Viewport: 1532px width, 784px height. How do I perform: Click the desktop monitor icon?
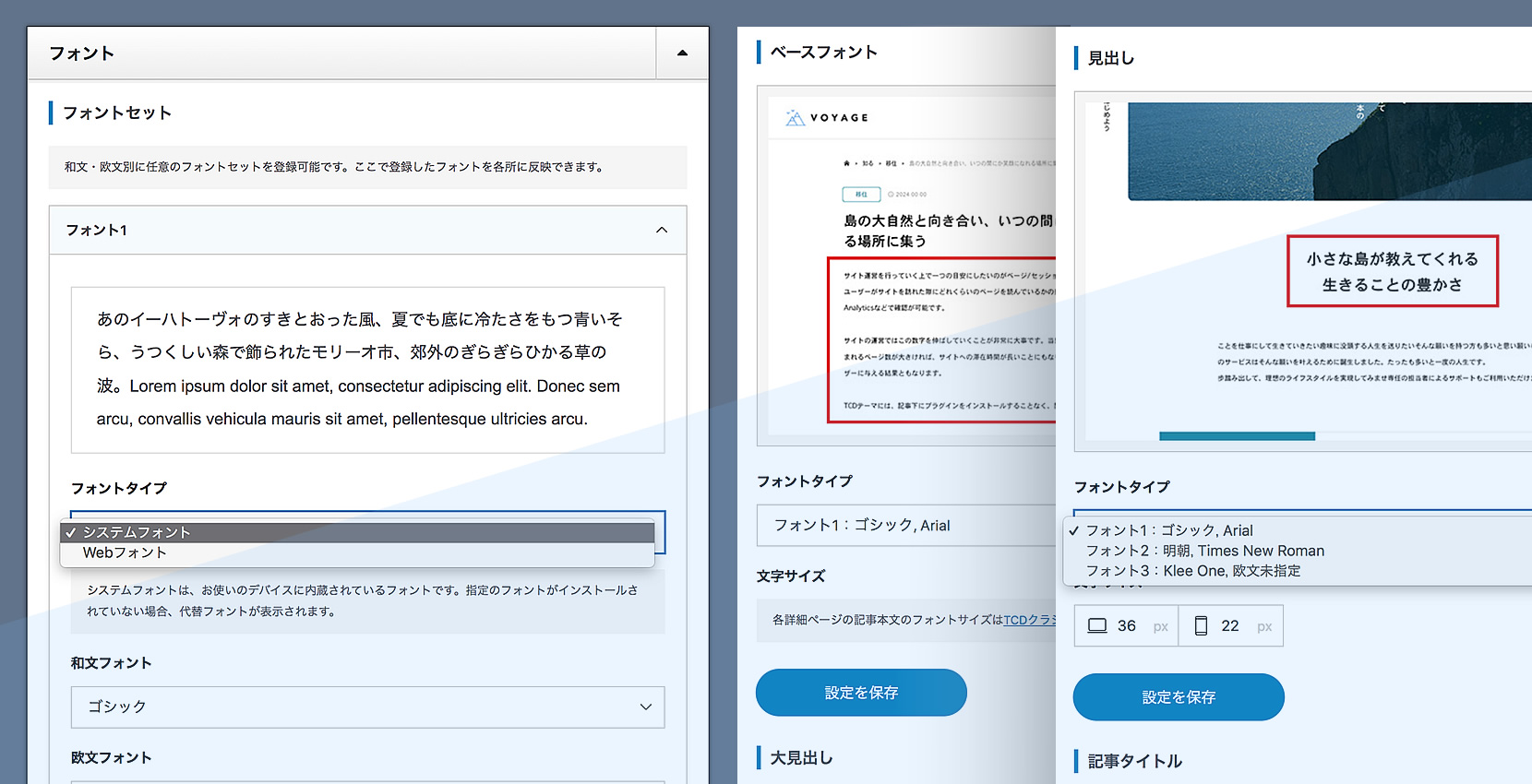point(1096,626)
